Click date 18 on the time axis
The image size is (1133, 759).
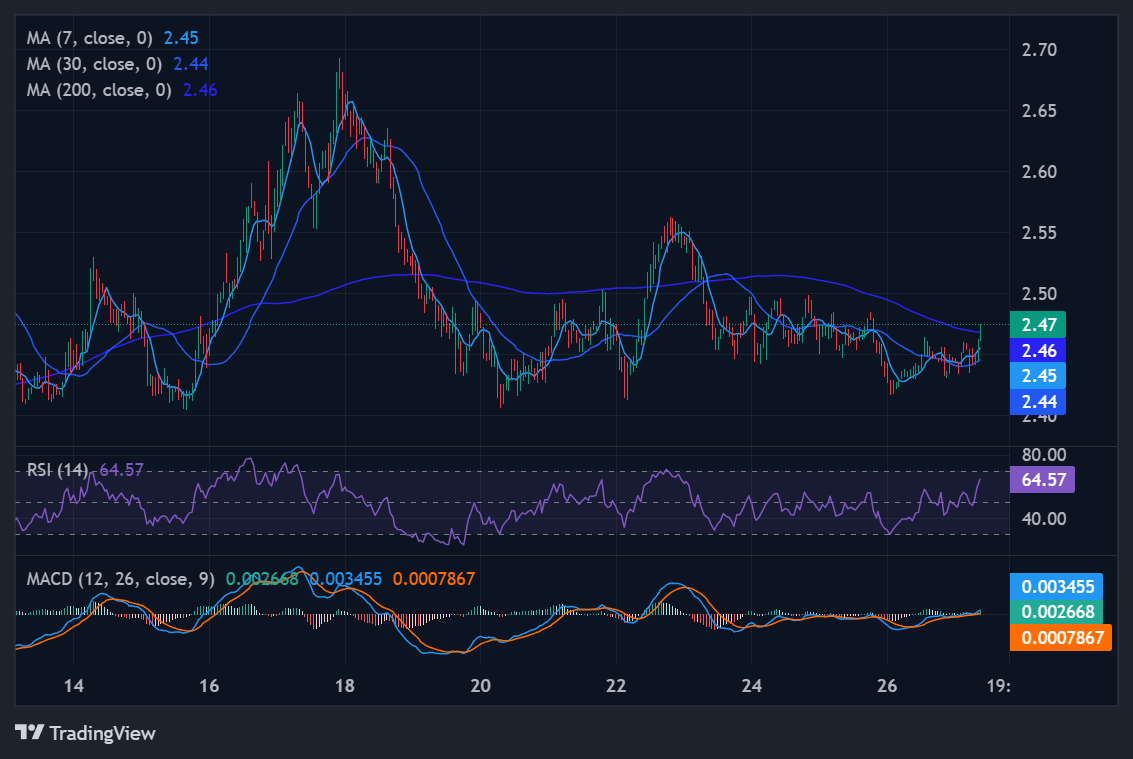point(345,686)
